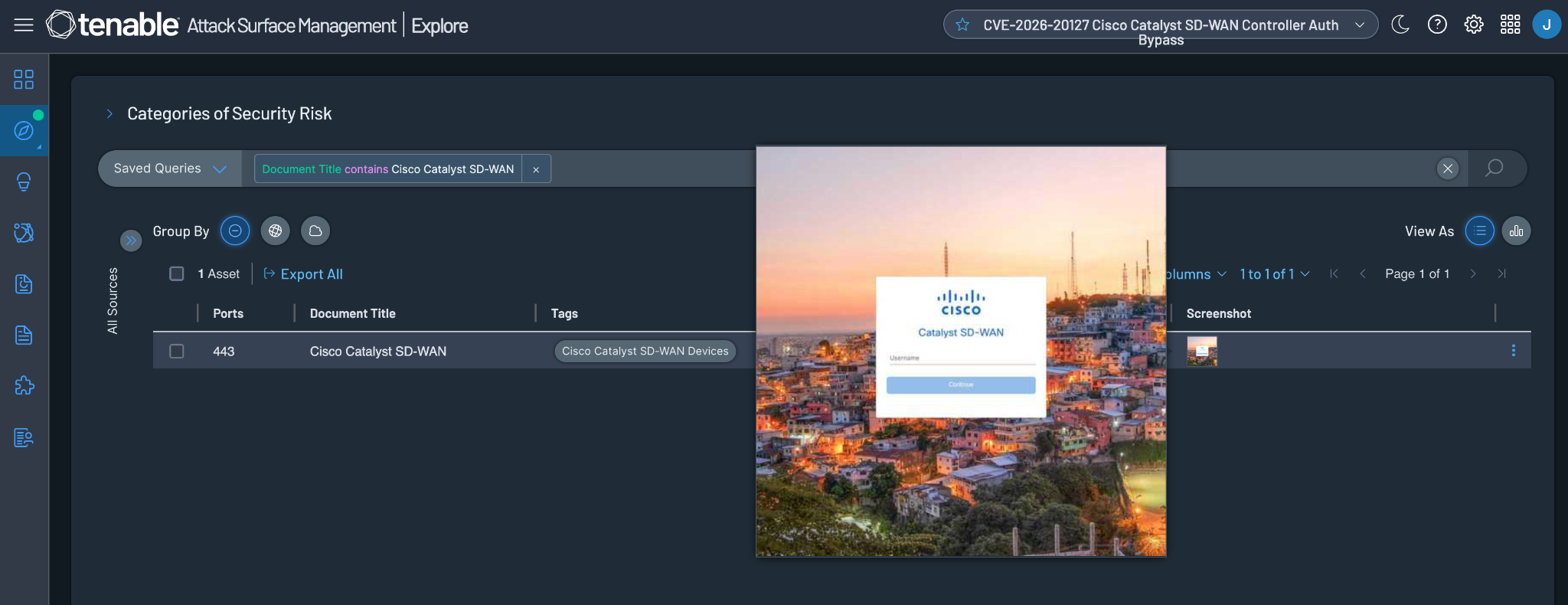1568x605 pixels.
Task: Click the enlarged Cisco login screenshot preview
Action: [x=961, y=352]
